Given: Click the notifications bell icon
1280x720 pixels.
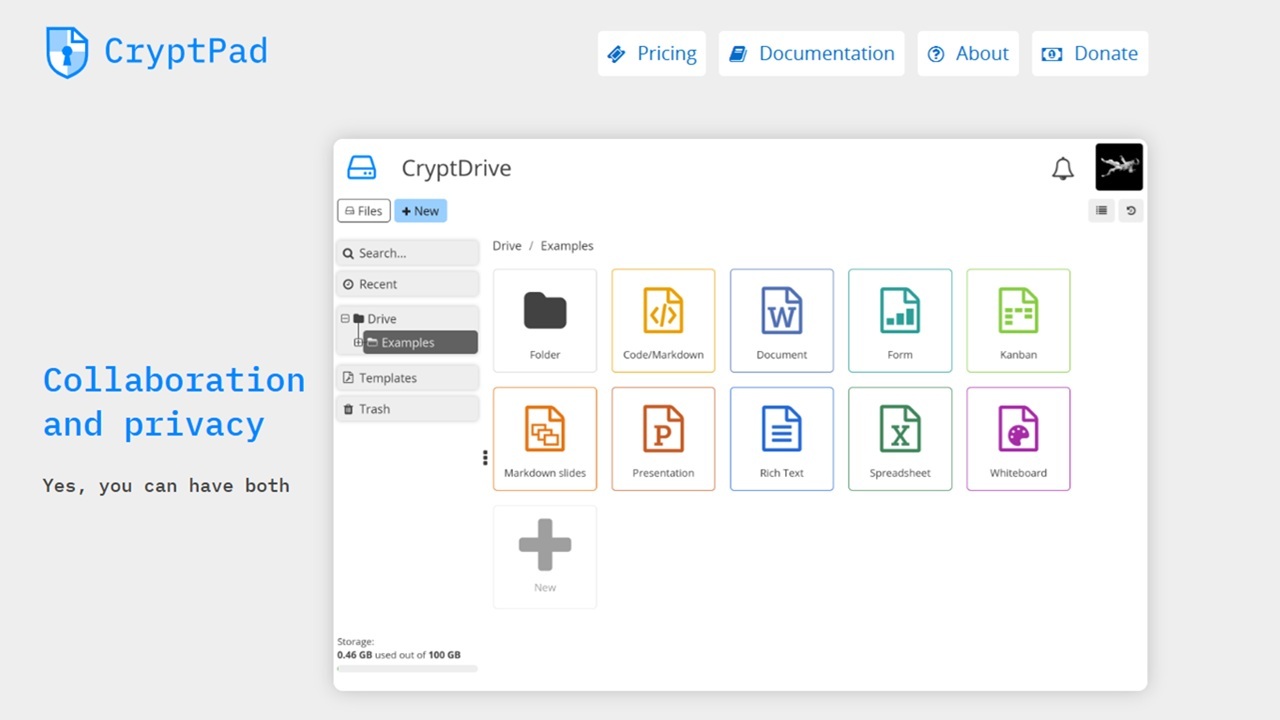Looking at the screenshot, I should 1063,168.
